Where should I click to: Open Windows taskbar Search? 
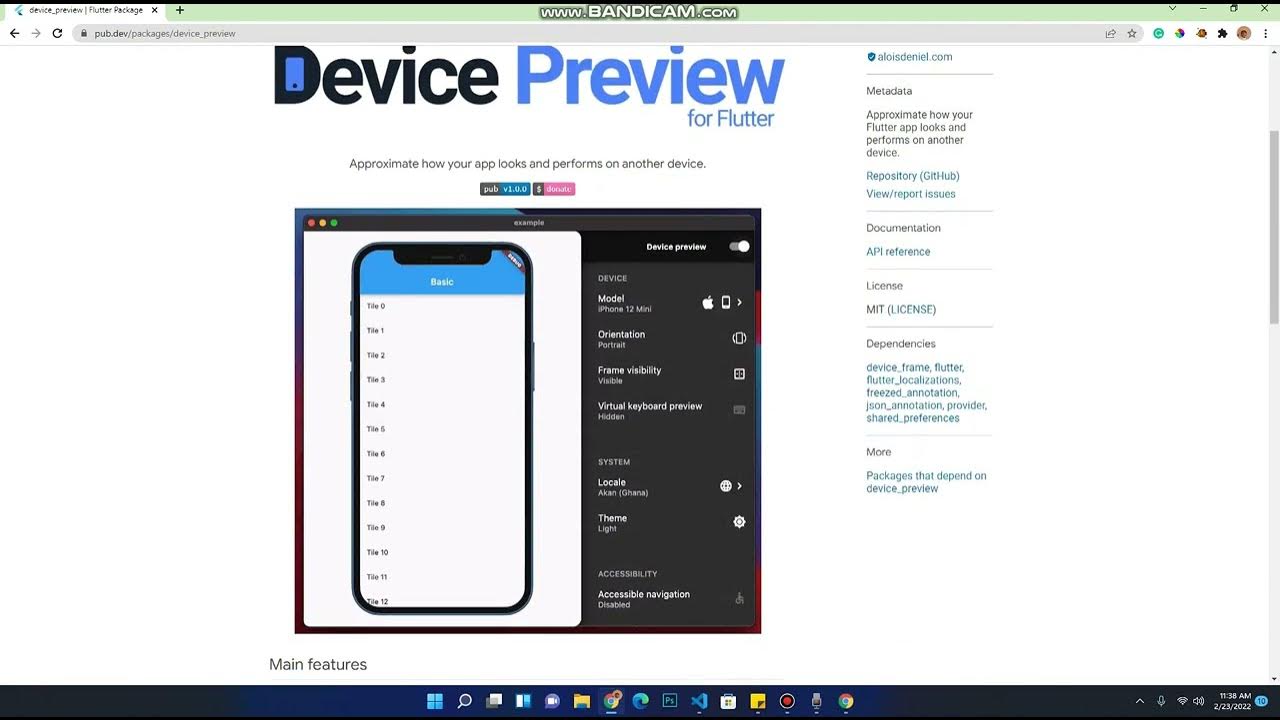(465, 701)
